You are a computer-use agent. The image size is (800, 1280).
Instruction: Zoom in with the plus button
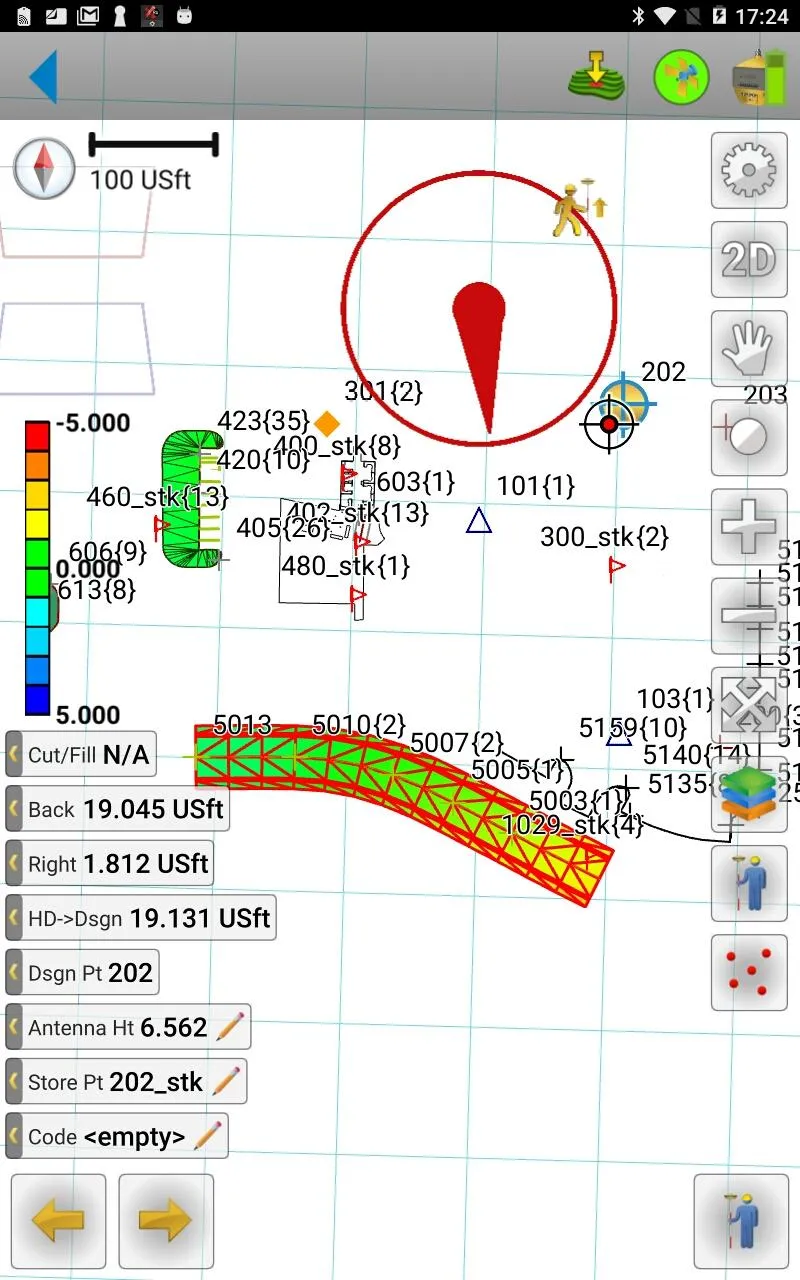(x=749, y=527)
